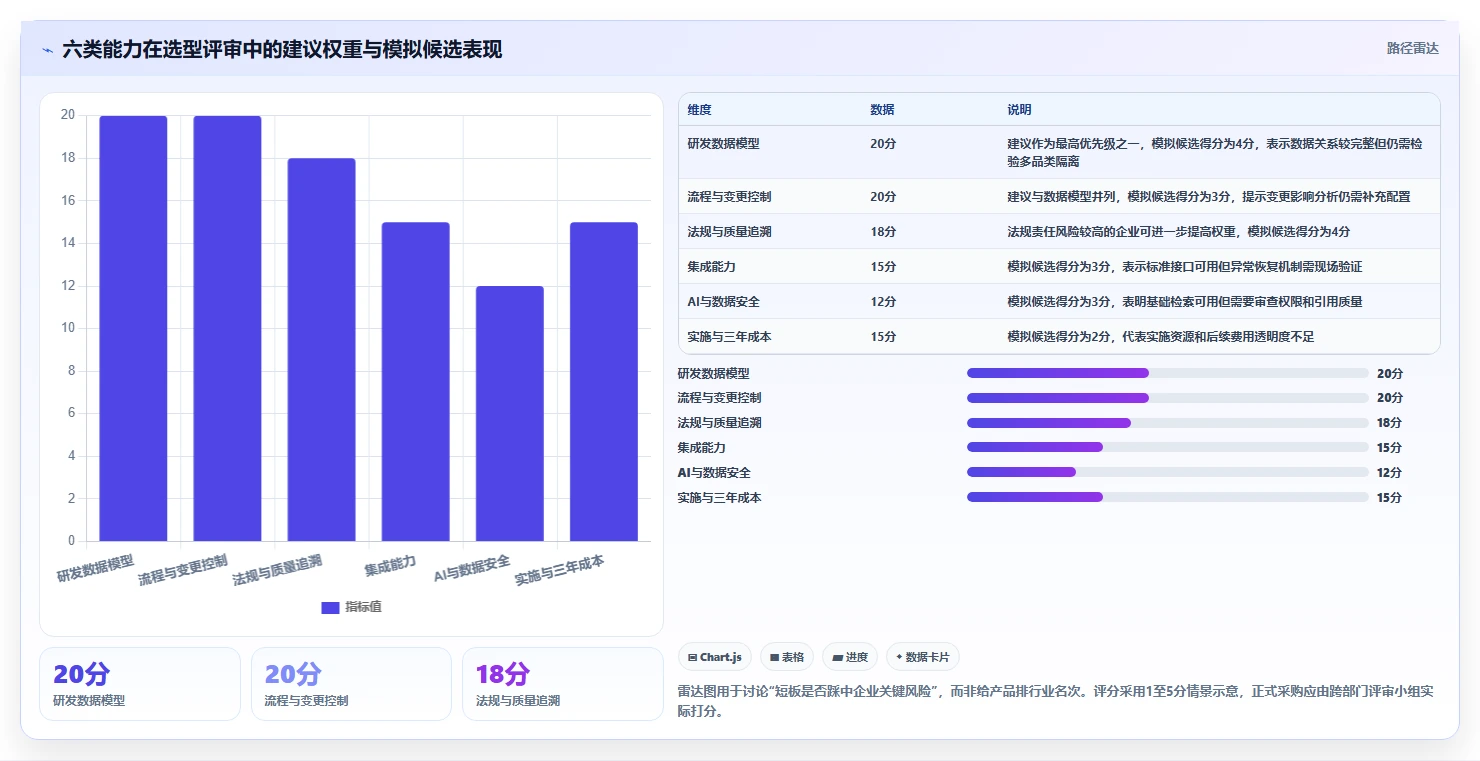Click the 法规与质量追溯 progress bar
Viewport: 1480px width, 761px height.
pyautogui.click(x=1168, y=423)
